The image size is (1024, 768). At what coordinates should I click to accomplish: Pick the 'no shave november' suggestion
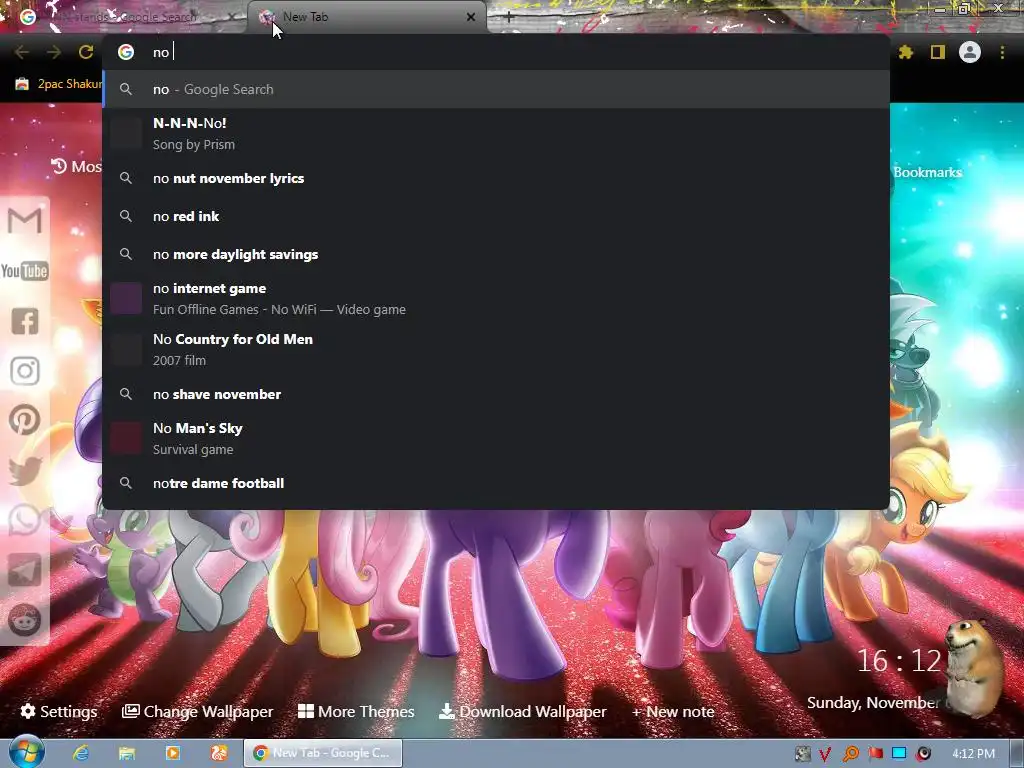[496, 394]
